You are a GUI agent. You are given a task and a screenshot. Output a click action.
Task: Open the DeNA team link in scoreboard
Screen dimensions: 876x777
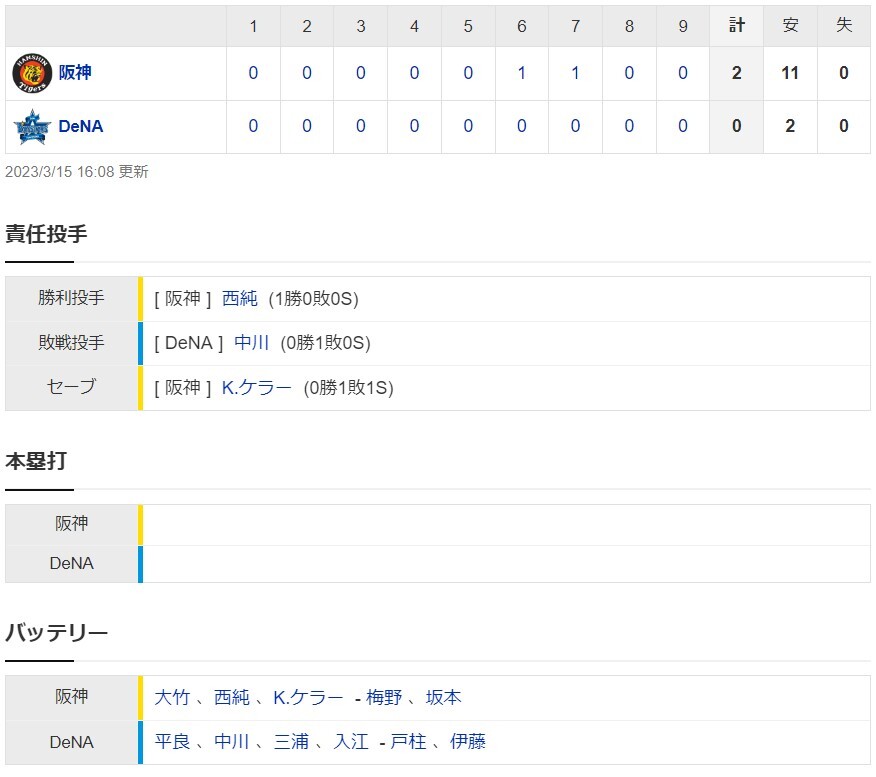[x=80, y=127]
